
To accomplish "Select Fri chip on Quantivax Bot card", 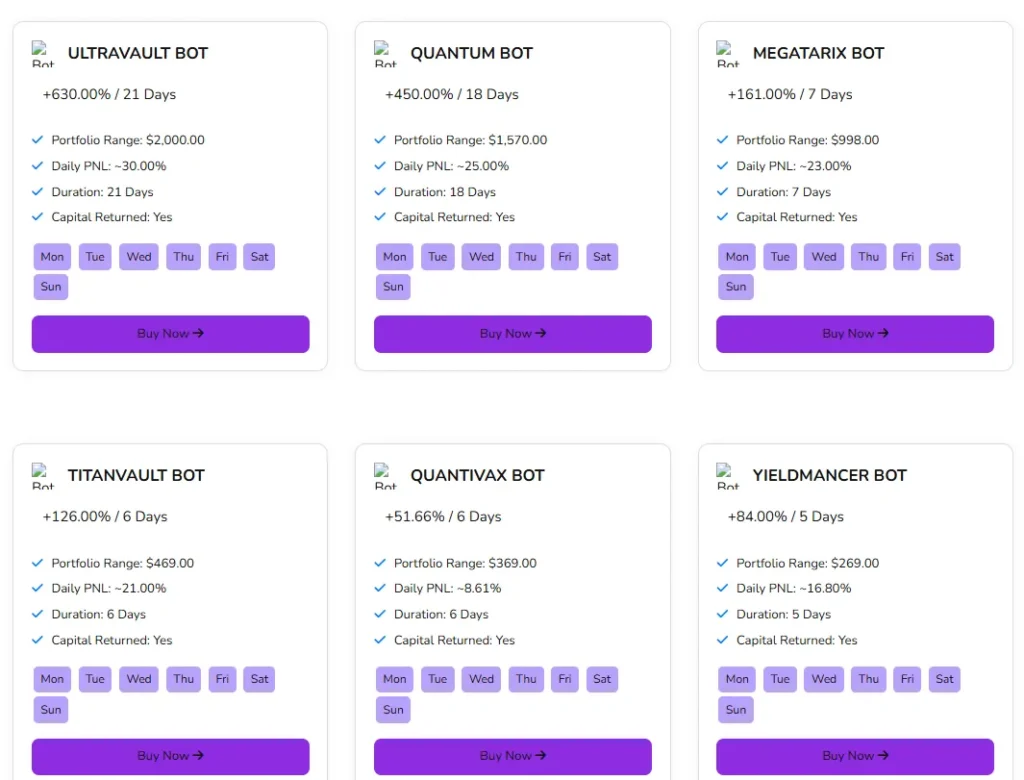I will (x=565, y=680).
